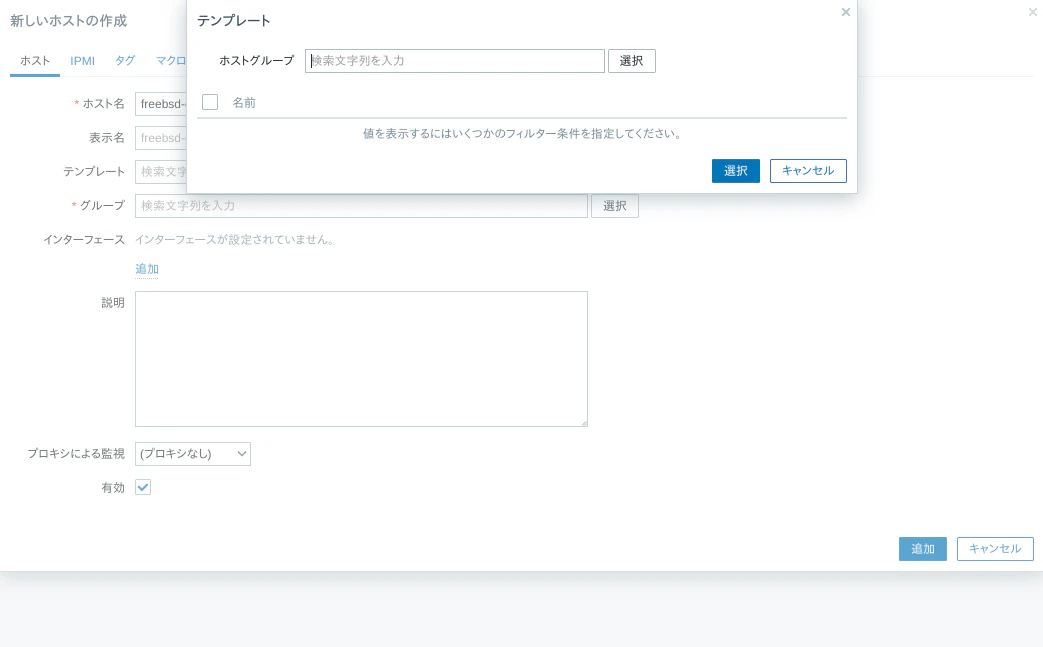Enable the 名前 checkbox in the dialog
1043x647 pixels.
(210, 102)
